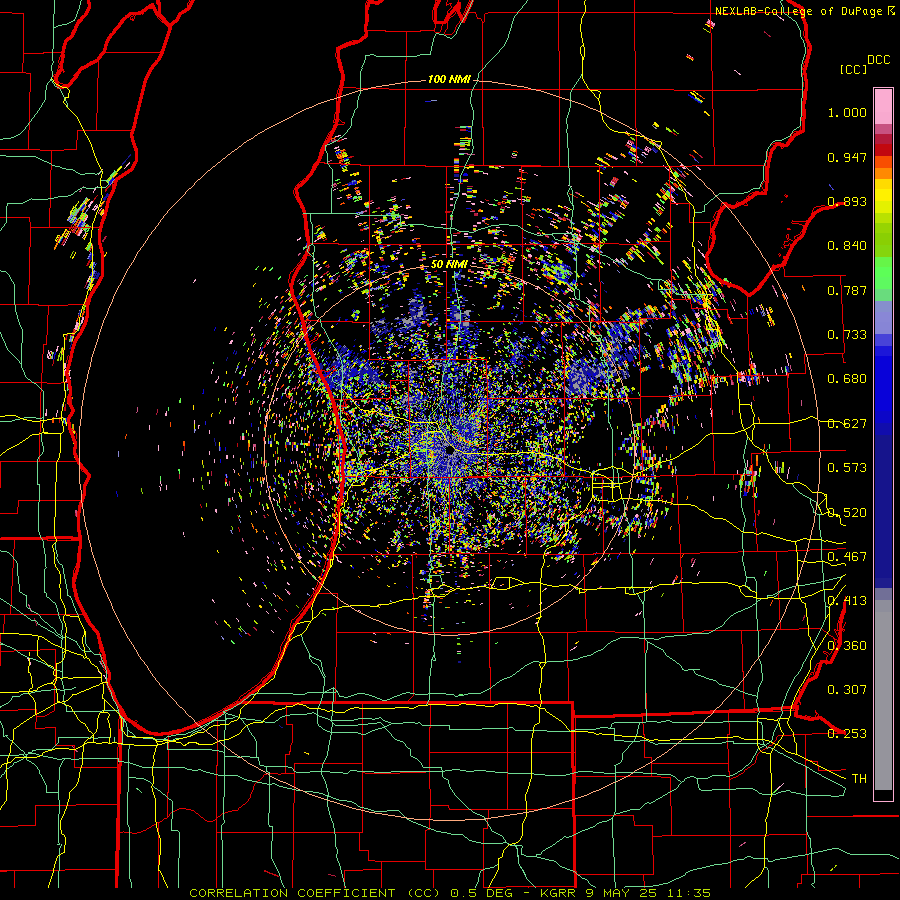This screenshot has width=900, height=900.
Task: Click the [CC] units label above color bar
Action: [x=853, y=69]
